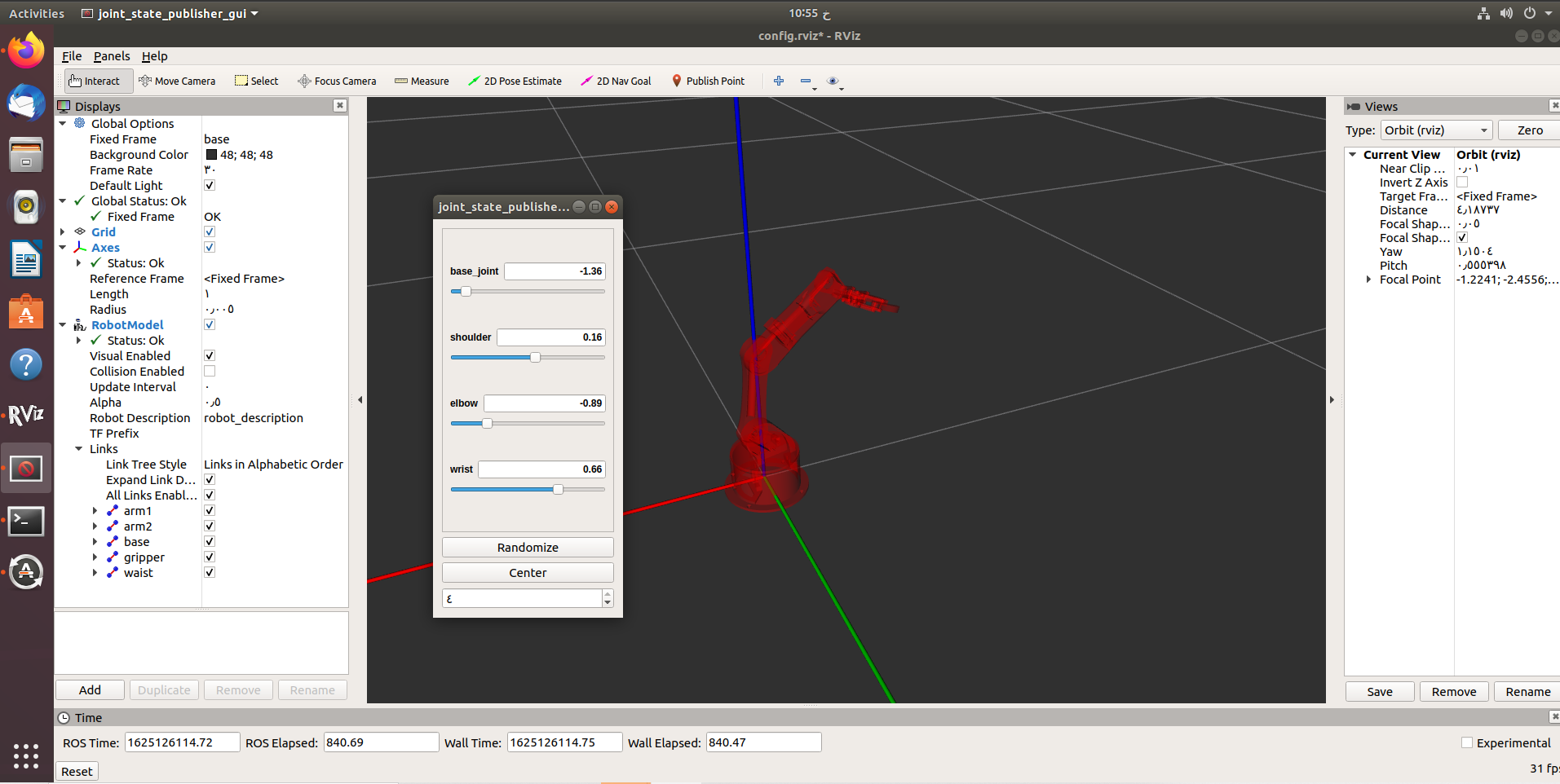This screenshot has width=1560, height=784.
Task: Select the 2D Pose Estimate tool
Action: (x=515, y=81)
